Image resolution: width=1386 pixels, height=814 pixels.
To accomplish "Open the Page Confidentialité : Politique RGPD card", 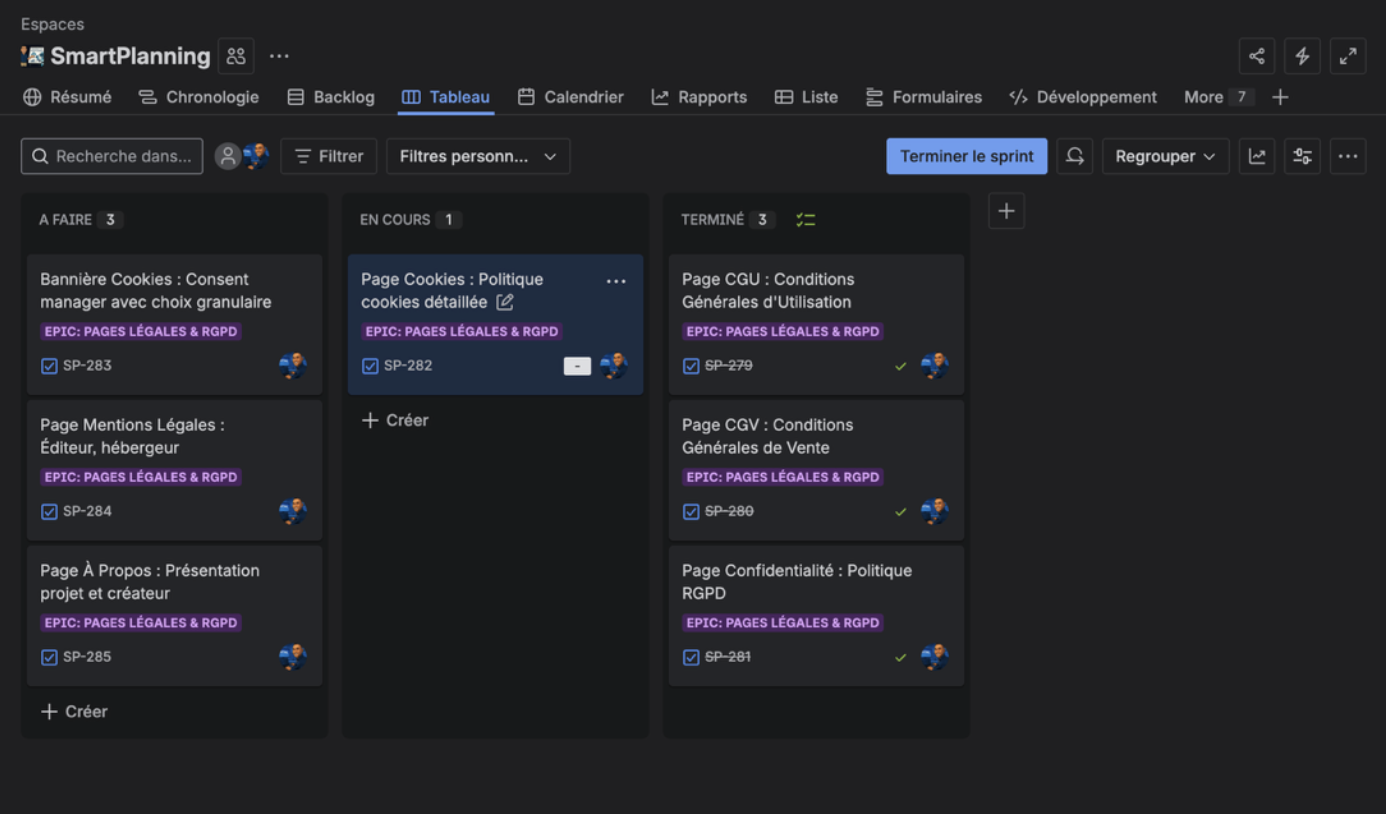I will coord(816,616).
